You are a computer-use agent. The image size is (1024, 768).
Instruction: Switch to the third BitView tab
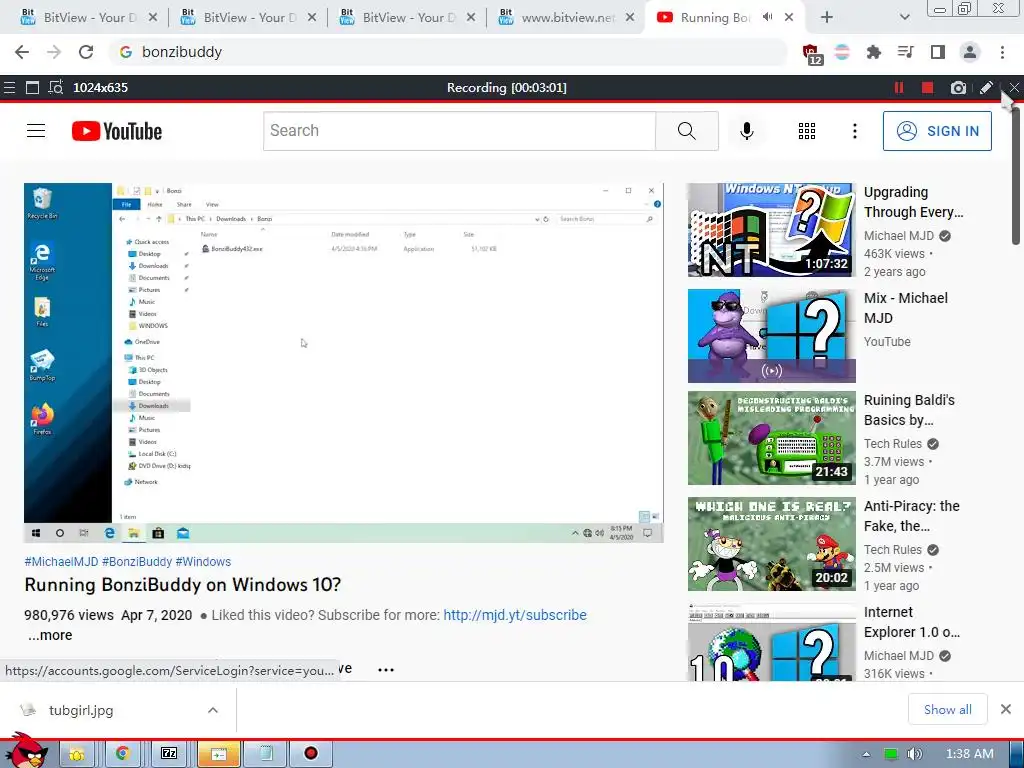408,18
